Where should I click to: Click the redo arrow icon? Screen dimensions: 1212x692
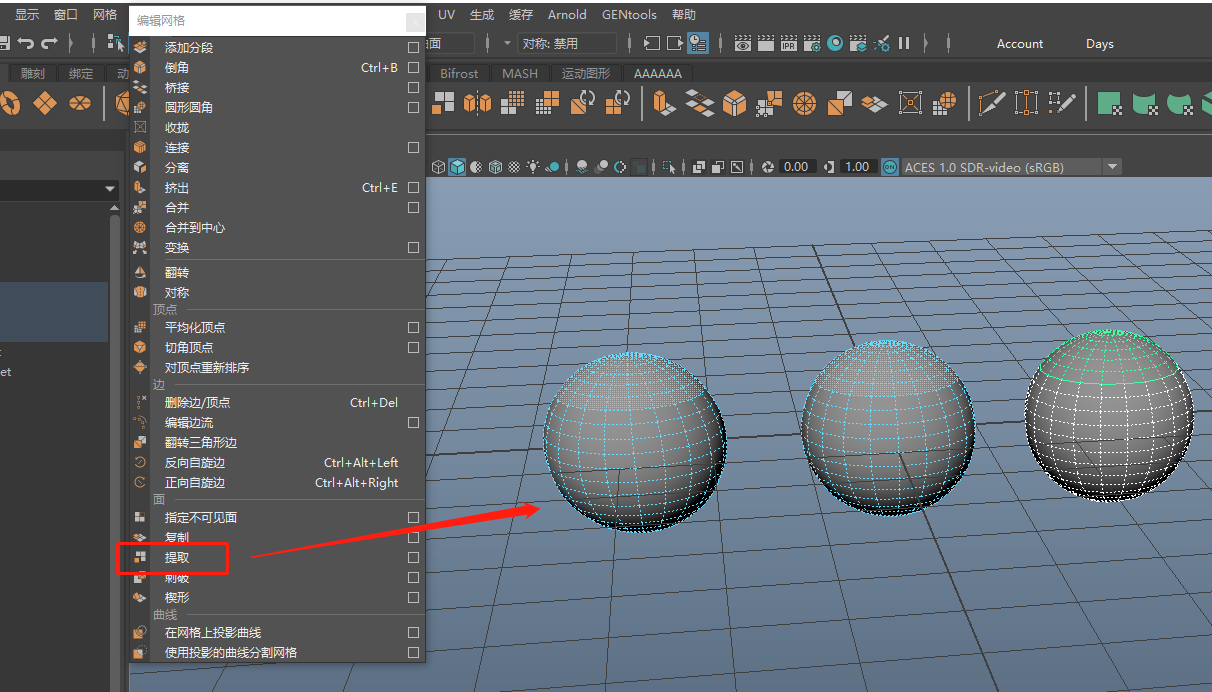tap(49, 43)
